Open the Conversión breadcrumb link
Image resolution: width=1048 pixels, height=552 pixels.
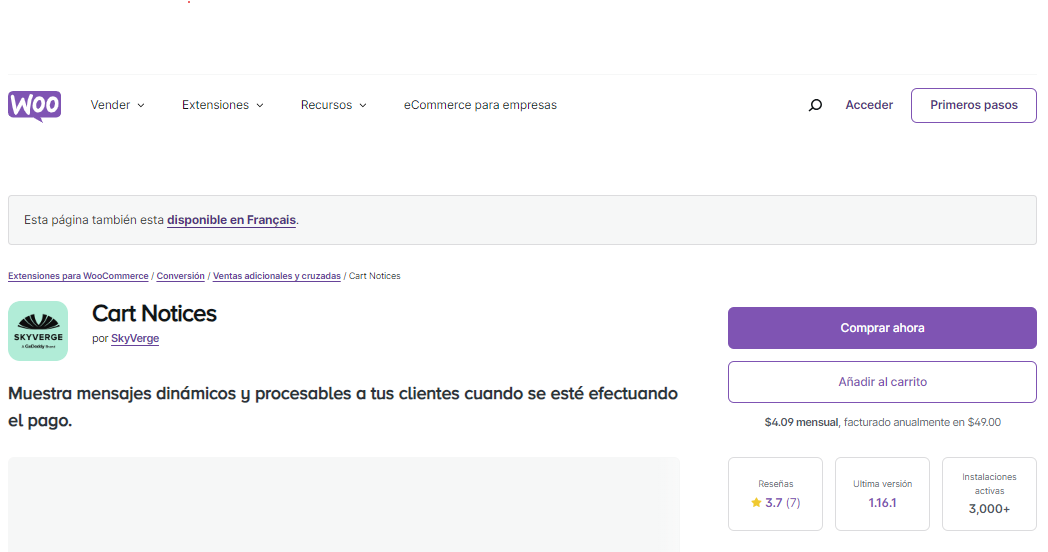pos(181,276)
